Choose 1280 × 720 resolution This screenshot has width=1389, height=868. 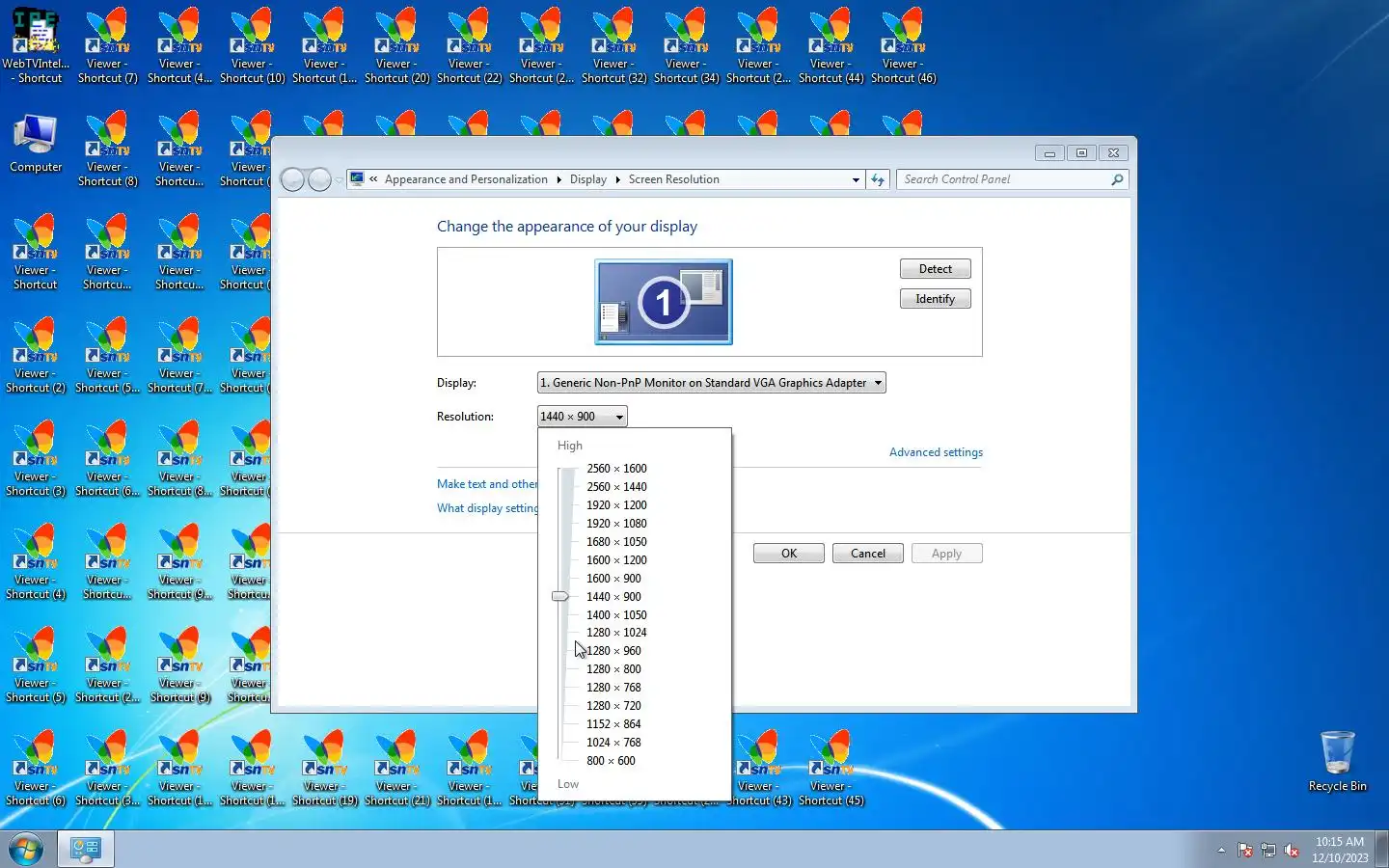point(613,706)
